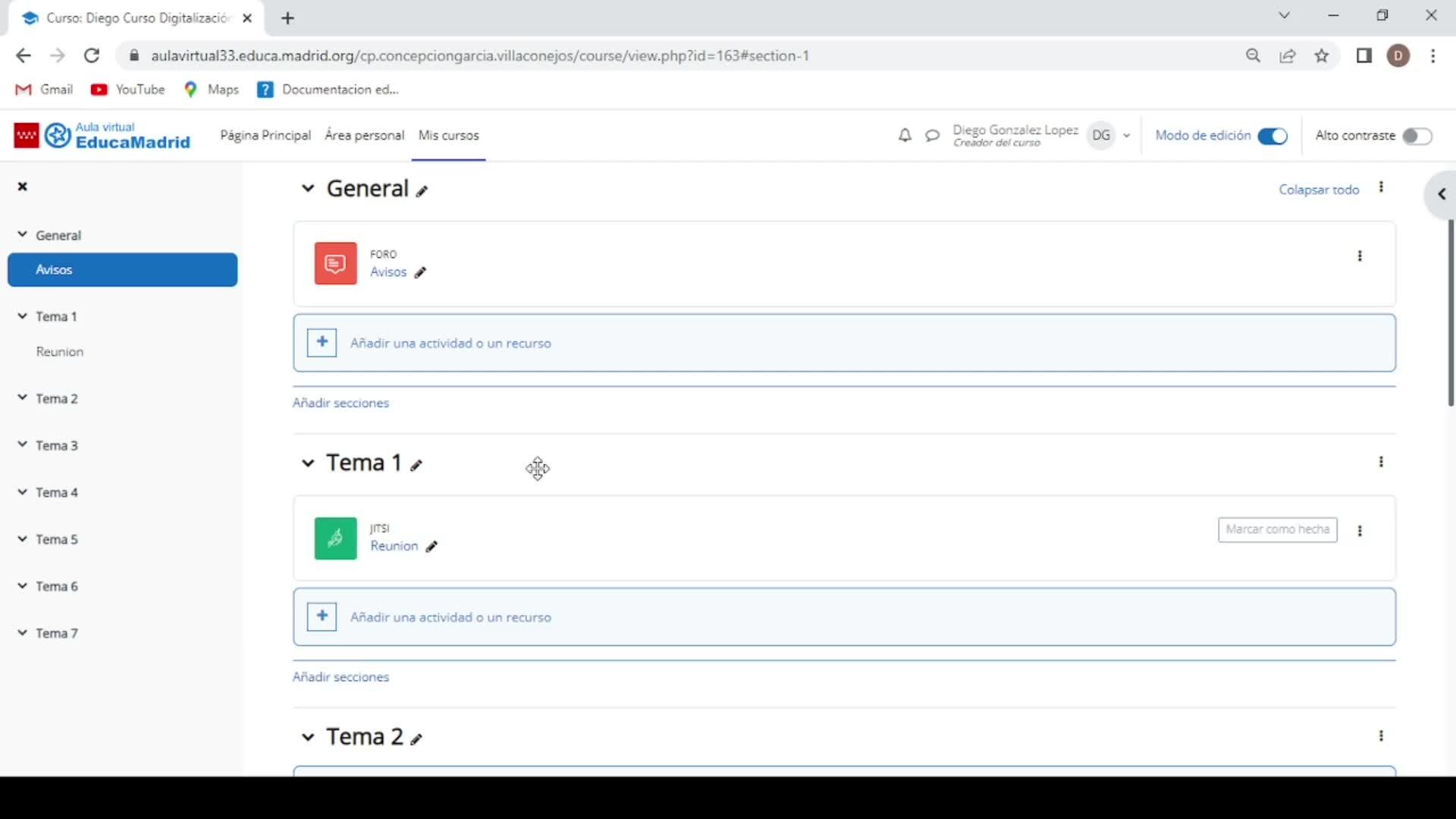
Task: Collapse the General section heading chevron
Action: (307, 189)
